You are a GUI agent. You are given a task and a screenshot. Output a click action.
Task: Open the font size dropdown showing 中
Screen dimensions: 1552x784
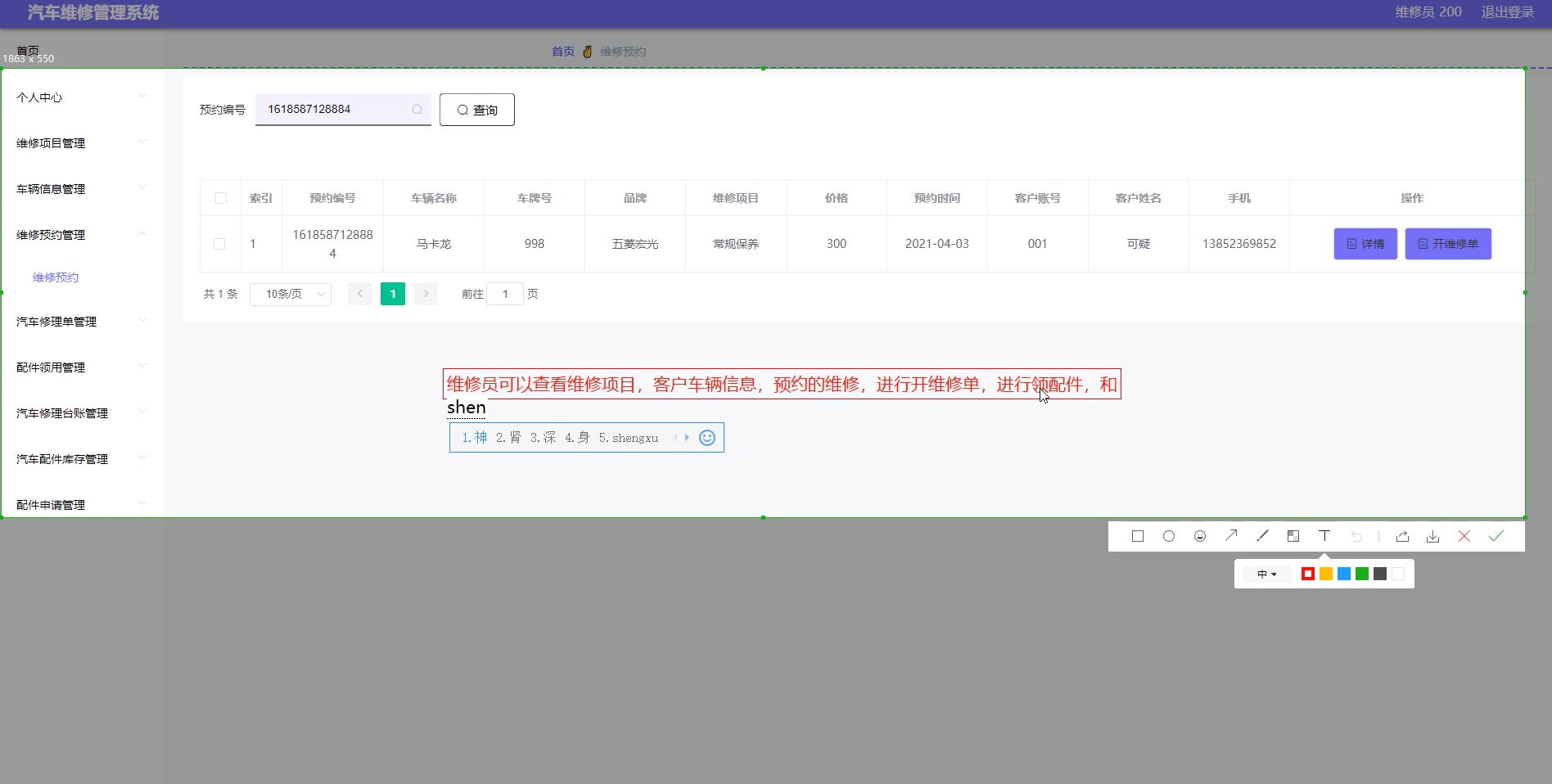coord(1266,574)
